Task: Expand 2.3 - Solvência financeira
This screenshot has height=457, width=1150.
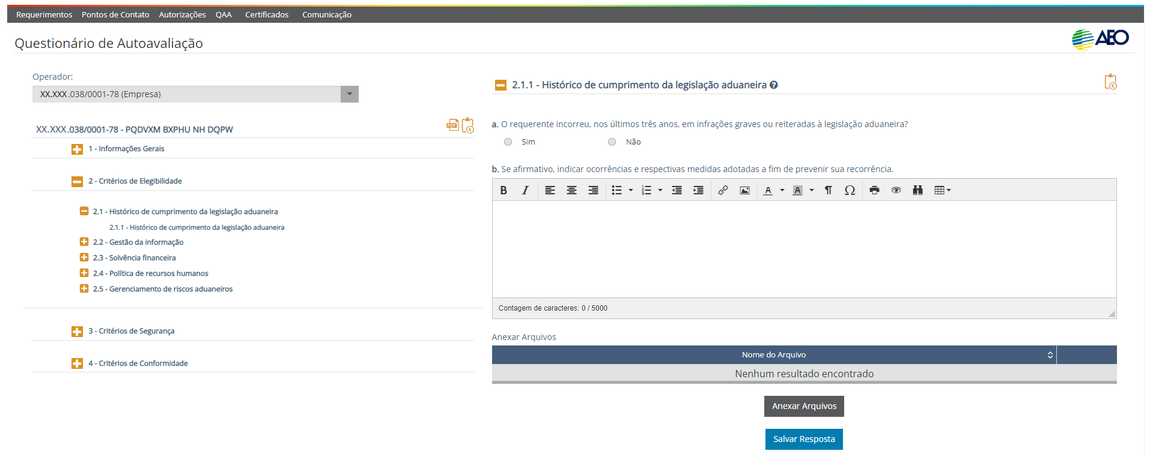Action: (84, 257)
